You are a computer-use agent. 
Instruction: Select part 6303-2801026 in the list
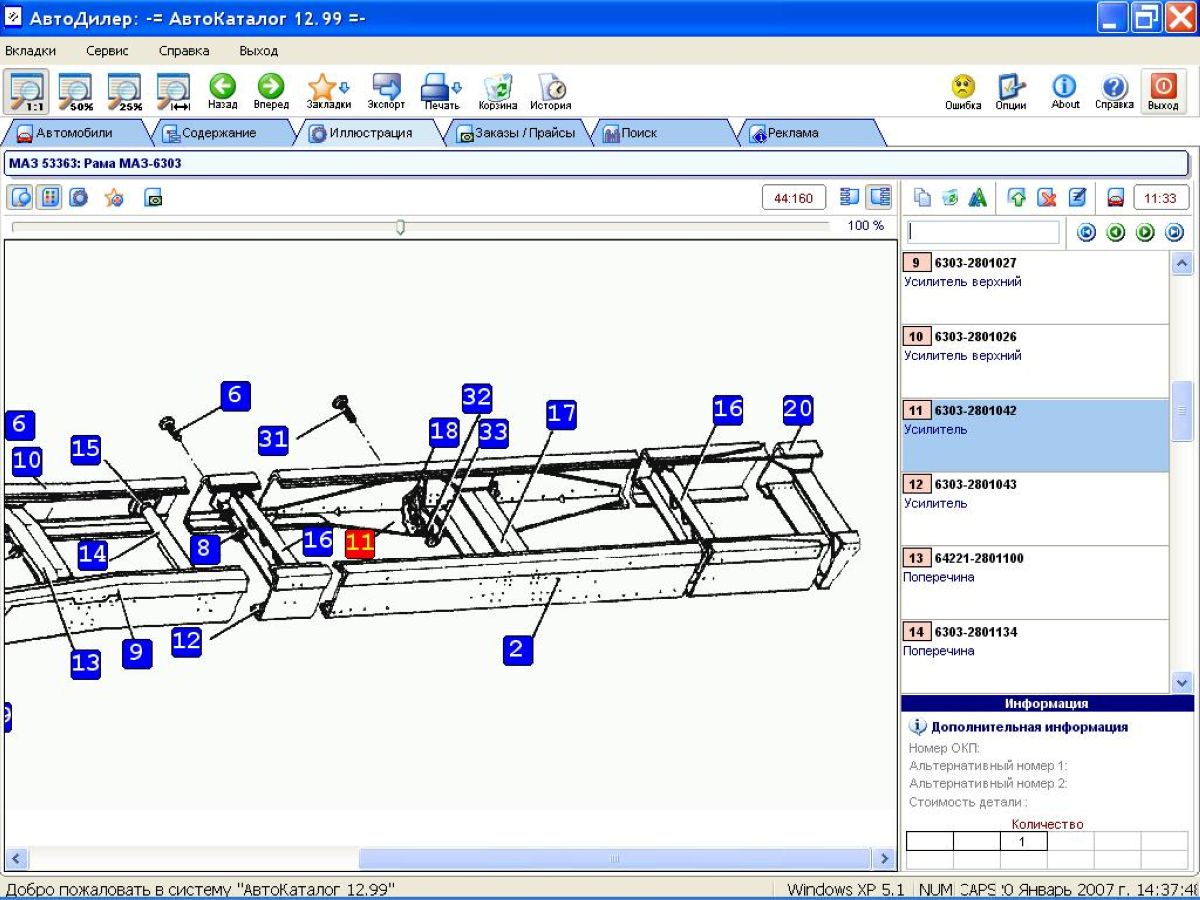(1034, 361)
